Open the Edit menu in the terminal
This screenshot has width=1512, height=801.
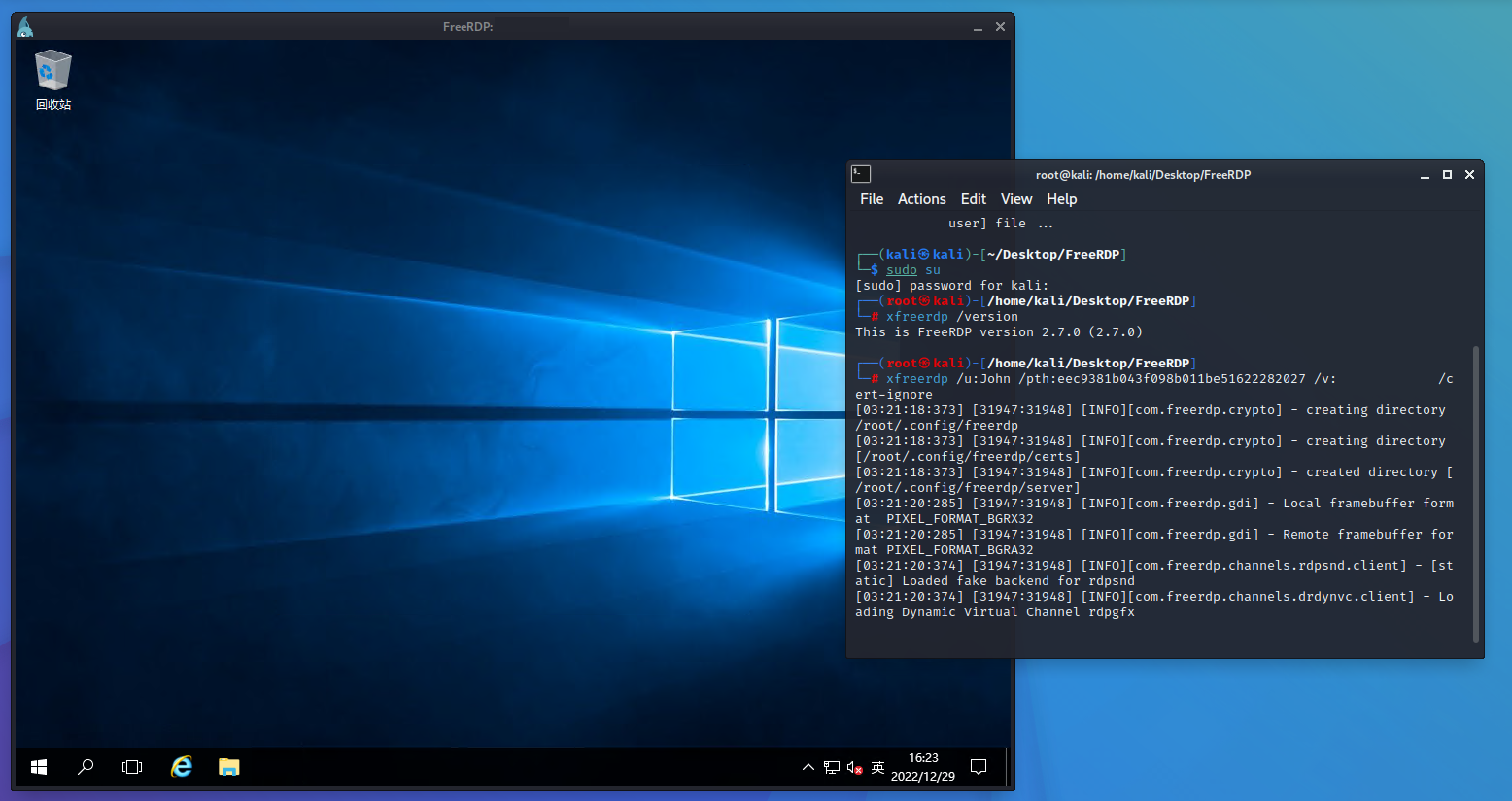point(974,199)
